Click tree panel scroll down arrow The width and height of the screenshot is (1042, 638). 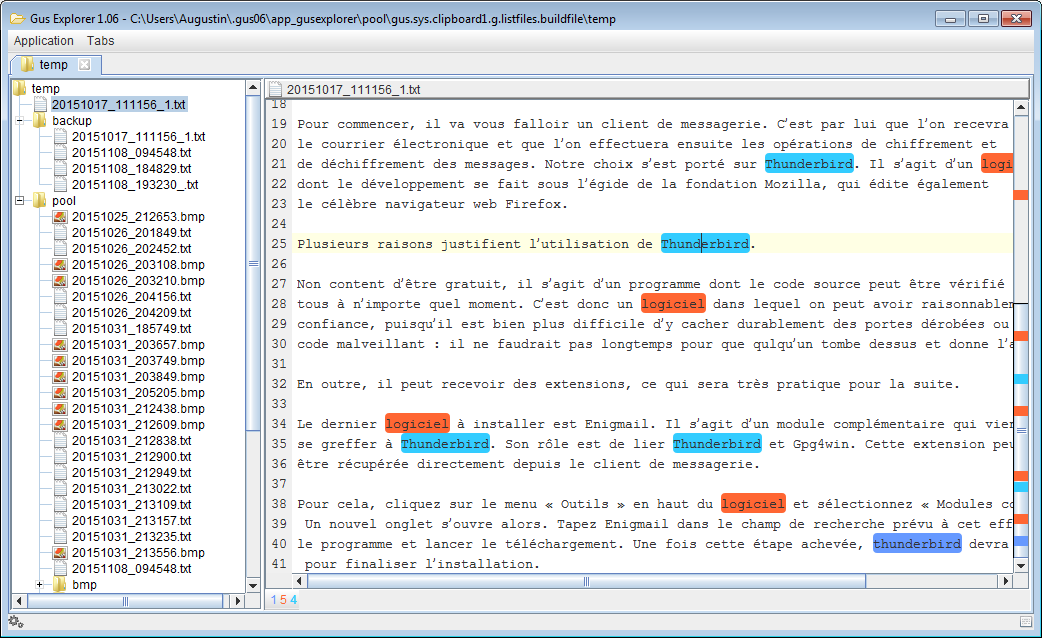pyautogui.click(x=253, y=585)
